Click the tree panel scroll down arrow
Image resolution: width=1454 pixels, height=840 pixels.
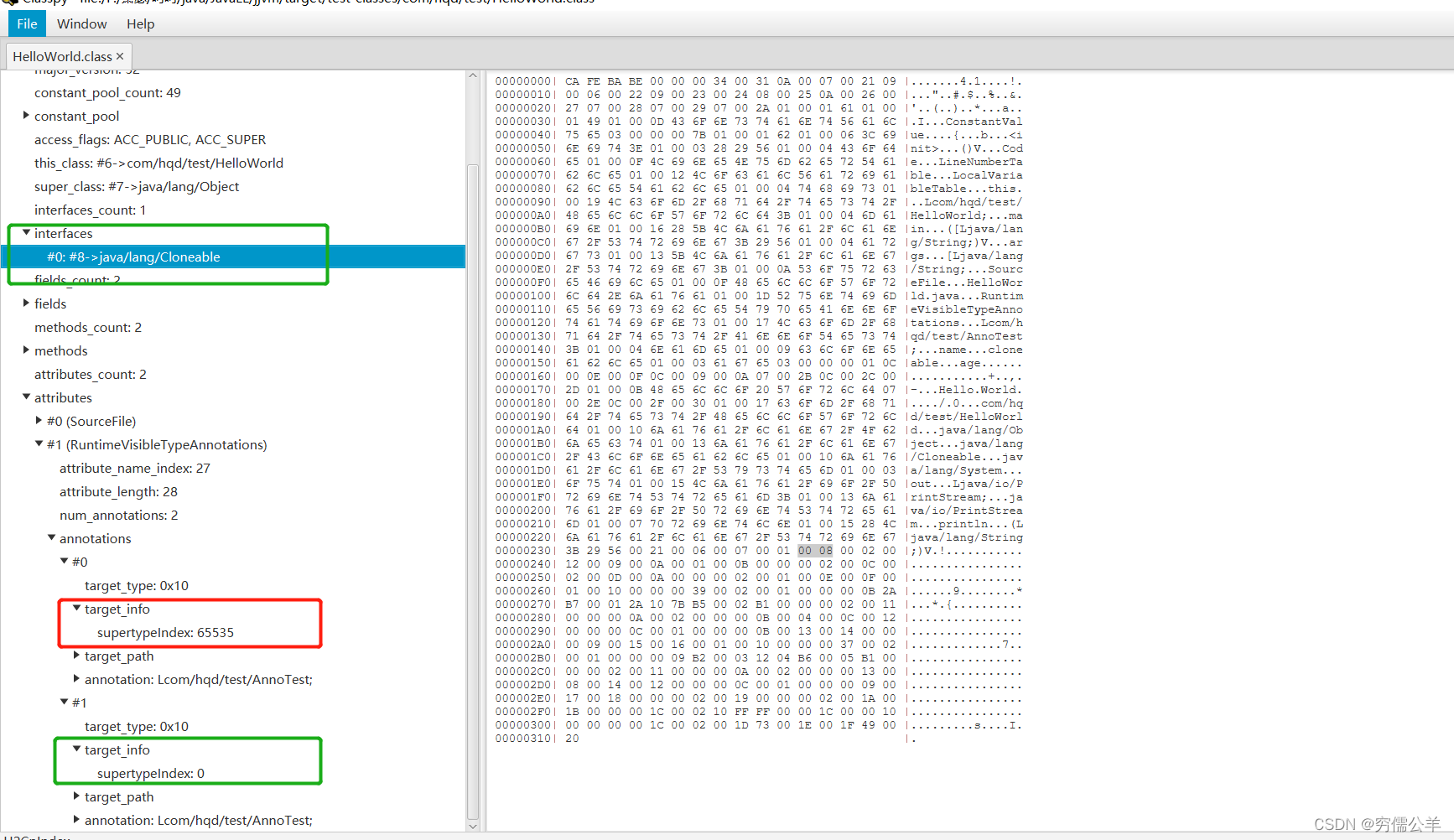pyautogui.click(x=473, y=826)
